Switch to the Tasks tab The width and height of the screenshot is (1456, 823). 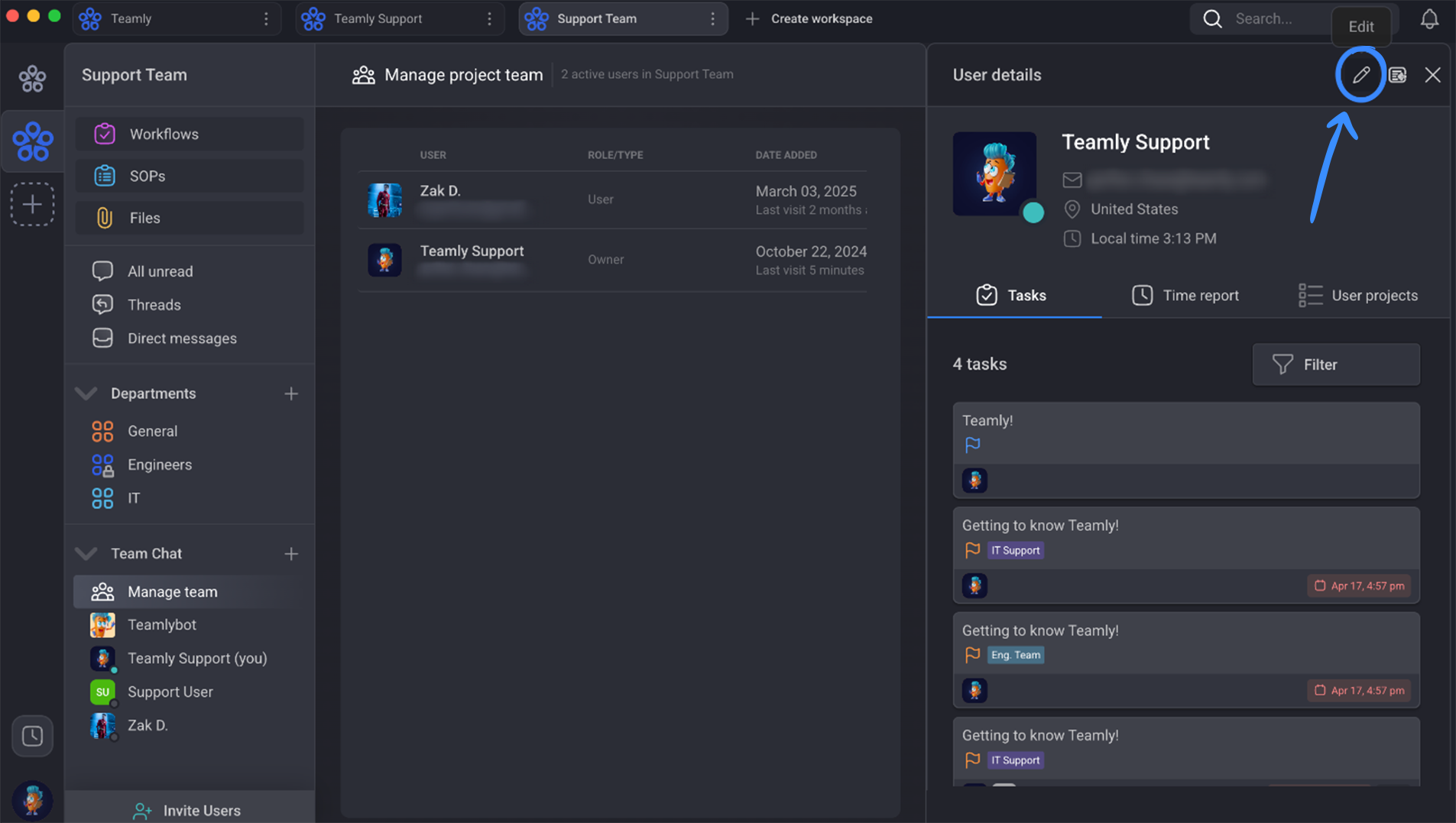(x=1013, y=296)
